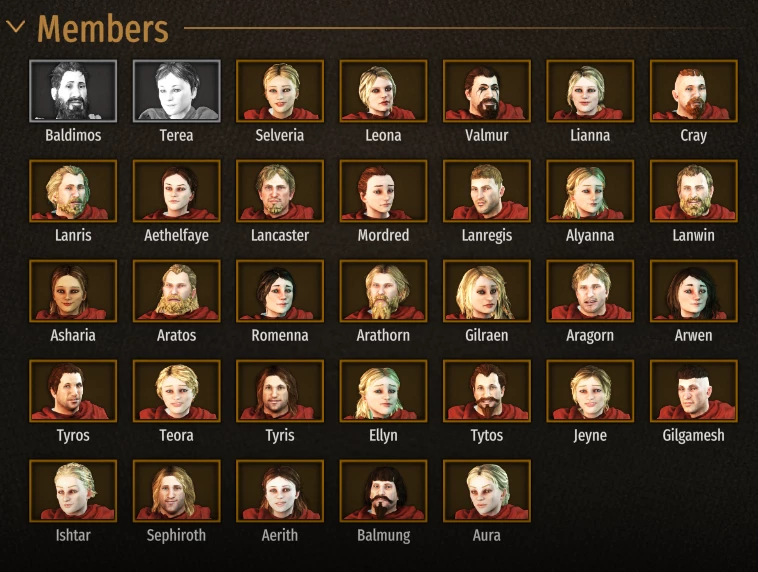Image resolution: width=758 pixels, height=572 pixels.
Task: Open Selveria's member portrait
Action: click(280, 91)
